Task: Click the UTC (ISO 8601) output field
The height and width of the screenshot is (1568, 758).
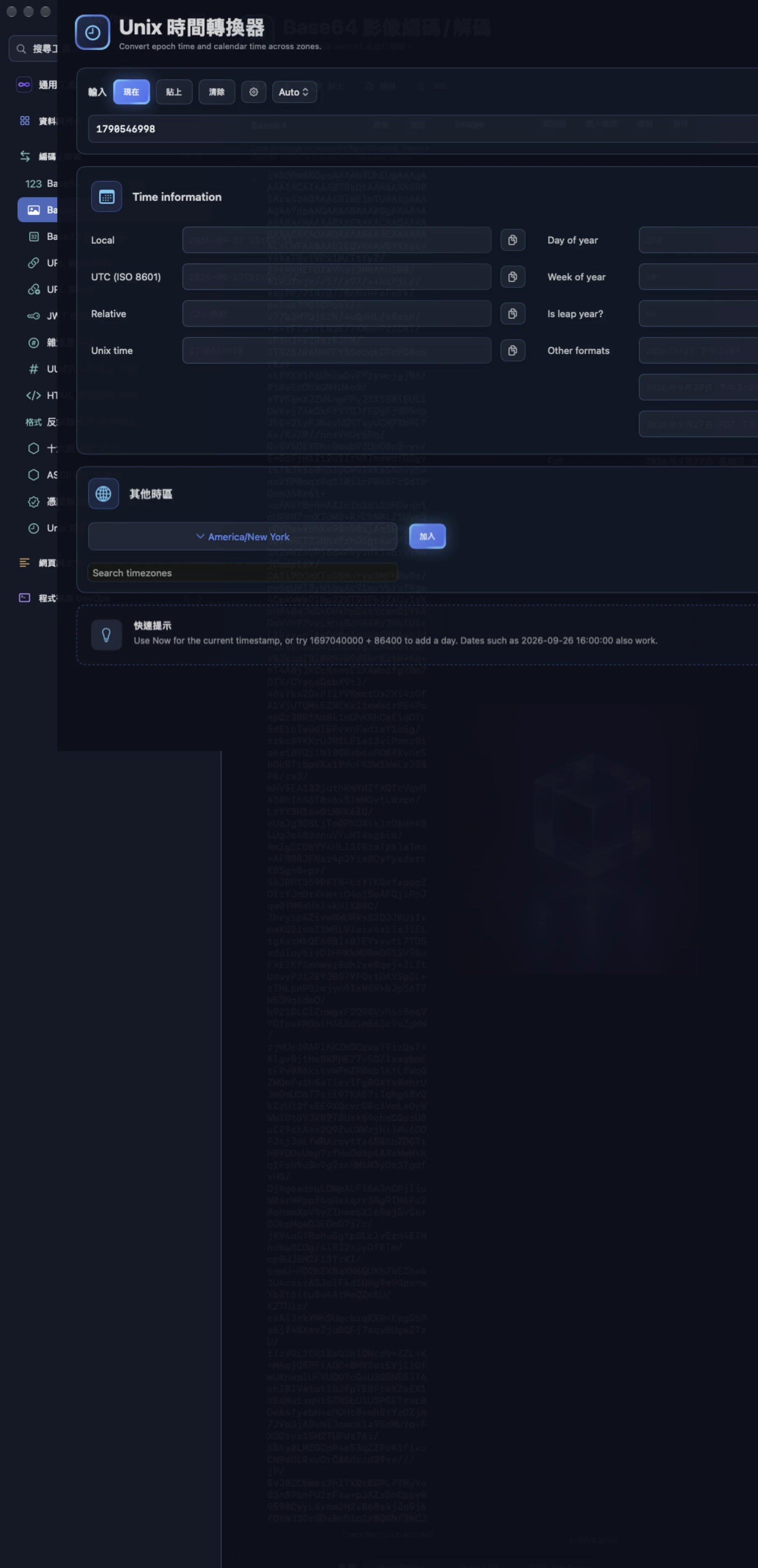Action: 337,277
